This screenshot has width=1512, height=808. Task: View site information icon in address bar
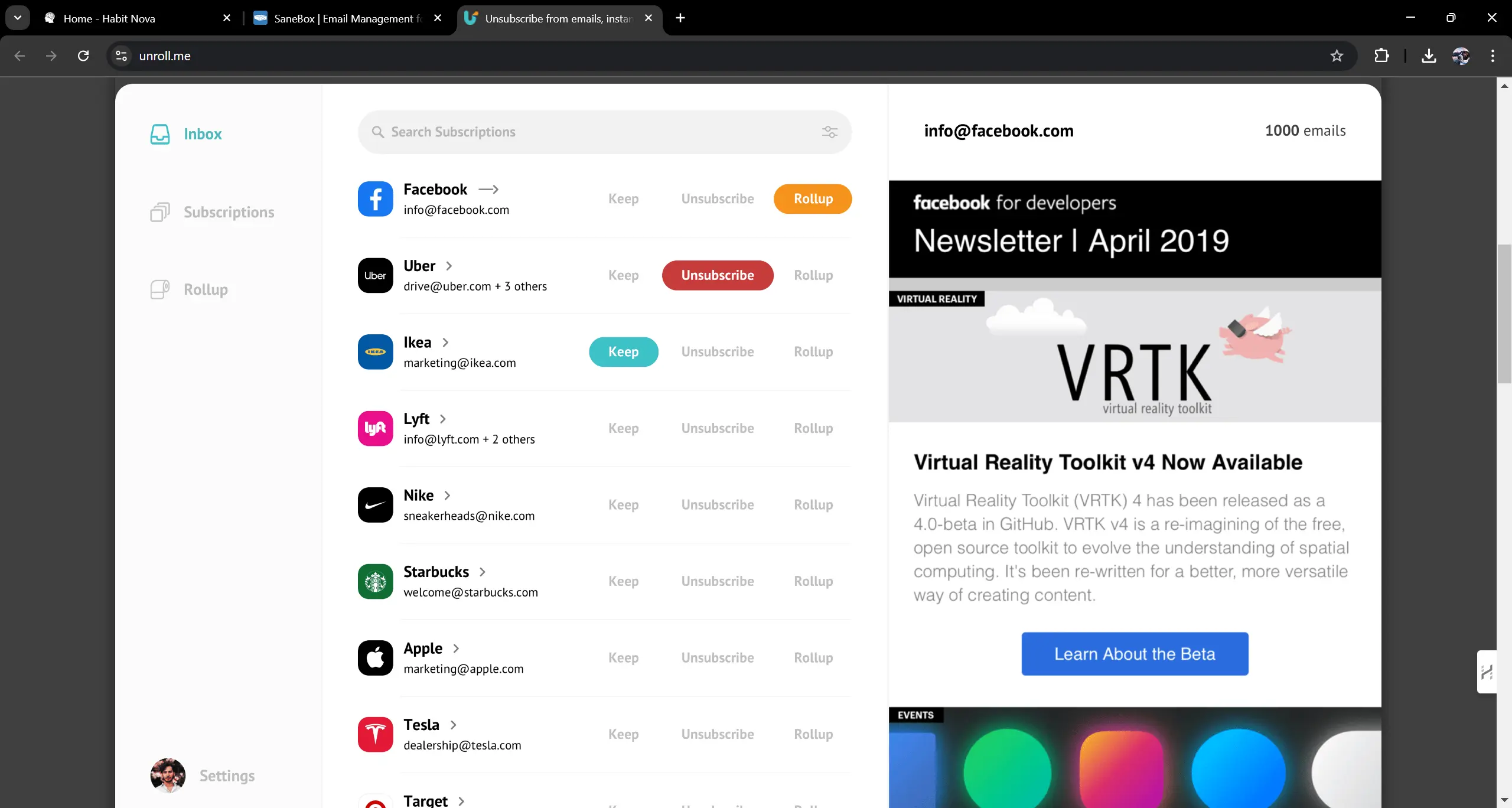click(121, 56)
